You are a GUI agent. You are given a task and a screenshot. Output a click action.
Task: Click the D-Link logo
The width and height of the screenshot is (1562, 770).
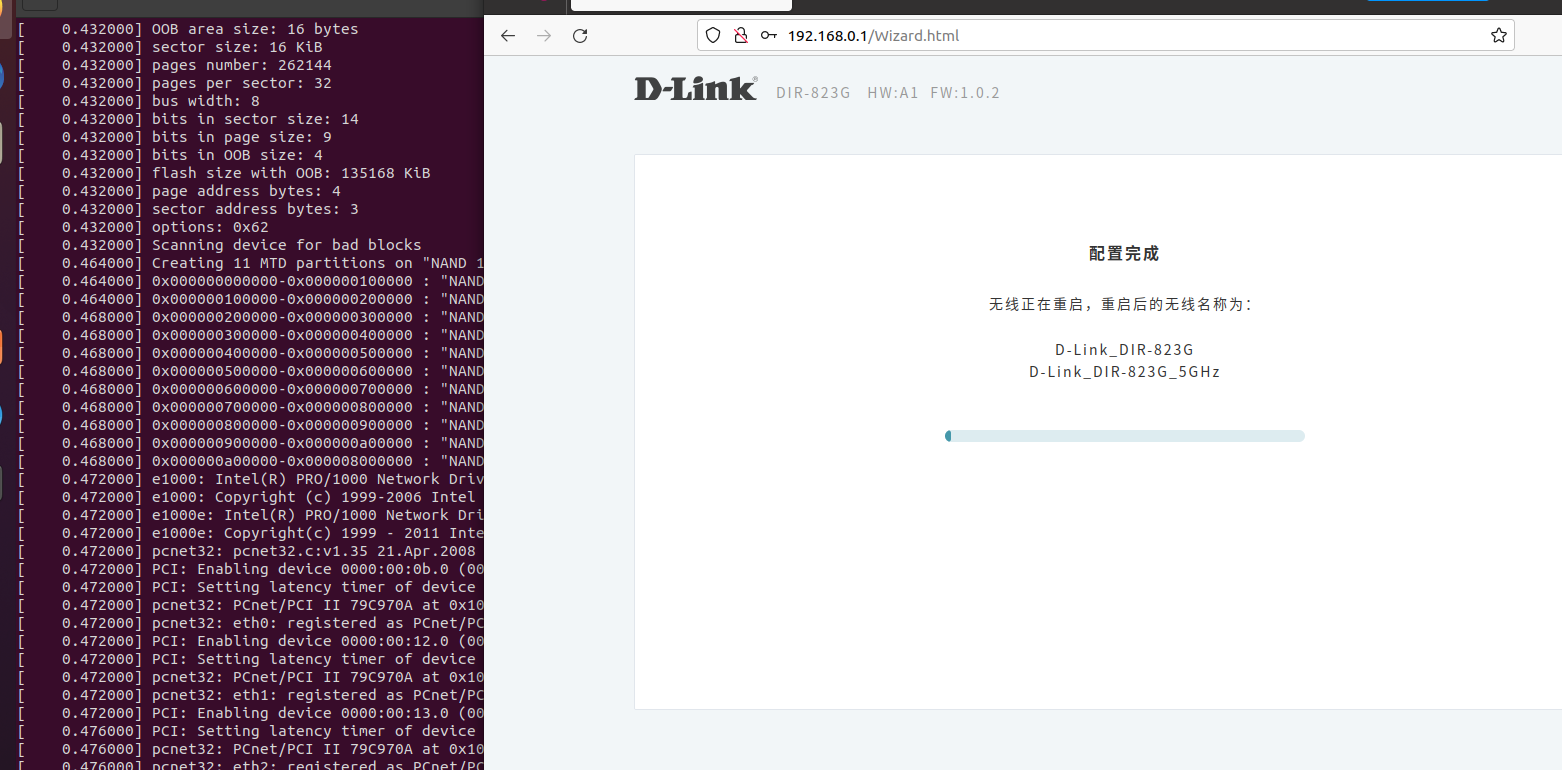click(x=696, y=89)
